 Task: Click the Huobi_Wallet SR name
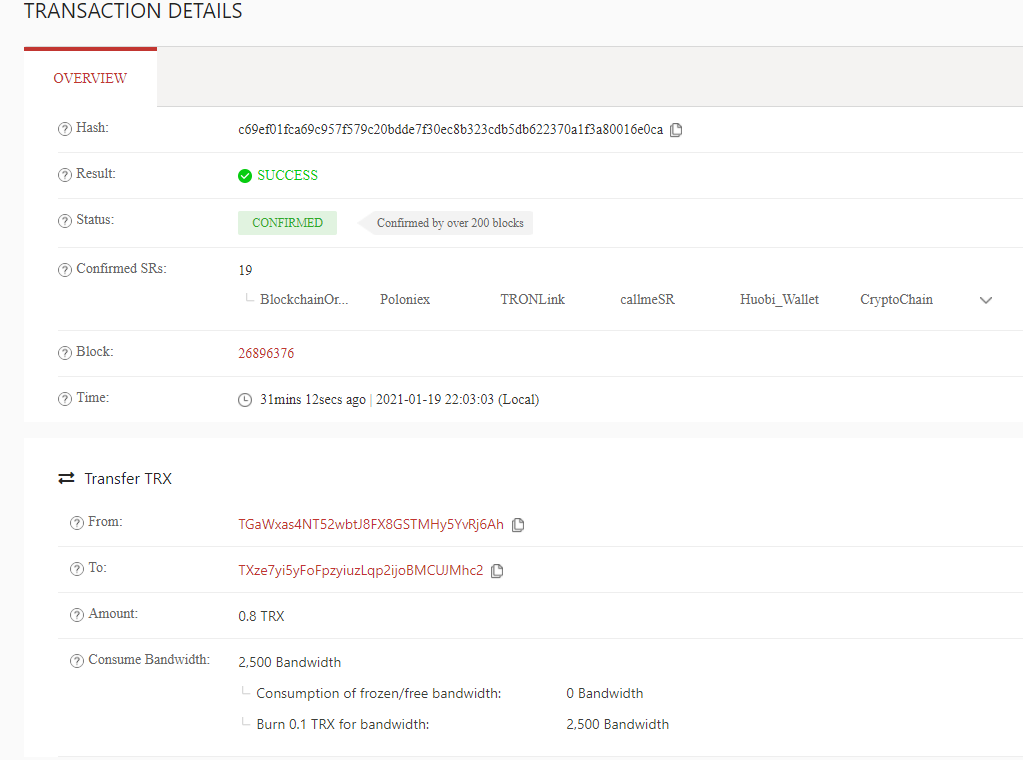(x=779, y=299)
